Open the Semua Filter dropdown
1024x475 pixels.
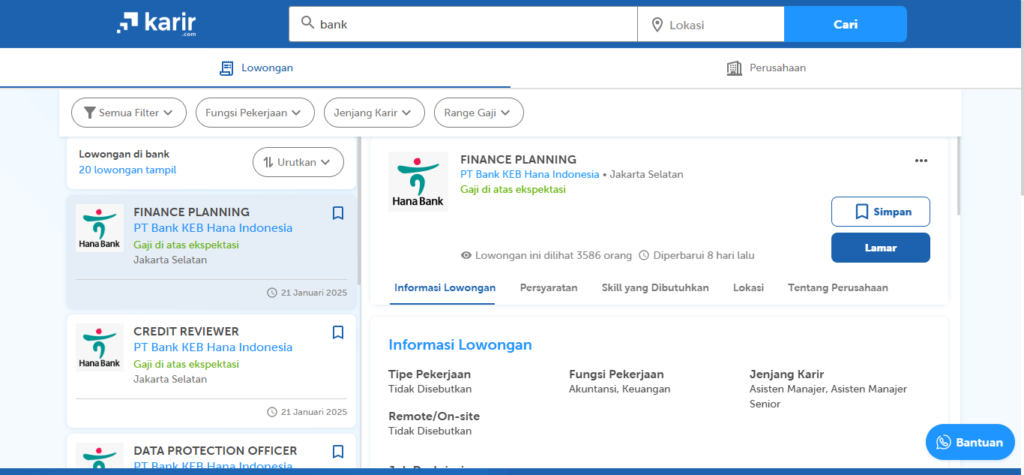[x=129, y=112]
